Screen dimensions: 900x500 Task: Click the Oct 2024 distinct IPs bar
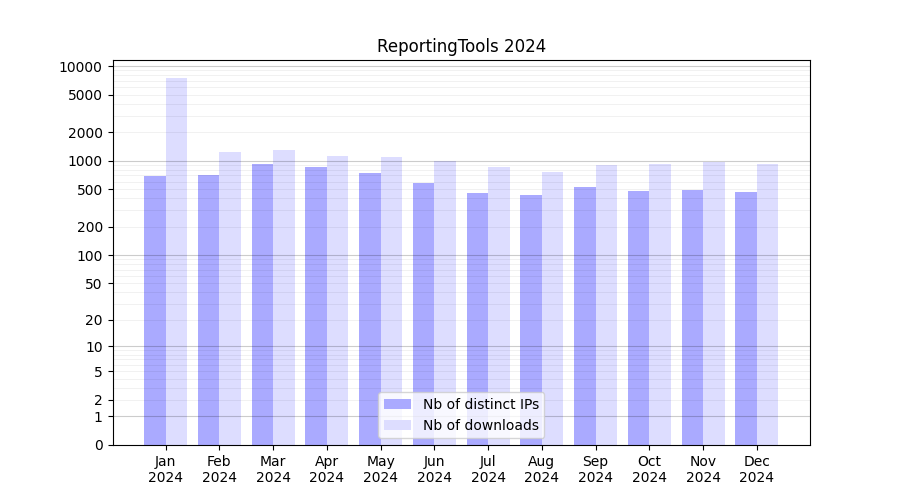(638, 318)
